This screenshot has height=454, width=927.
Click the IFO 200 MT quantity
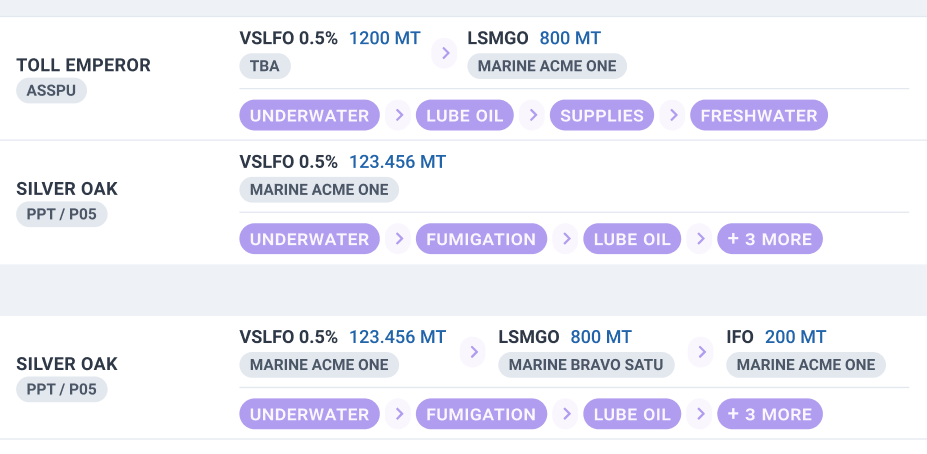click(795, 338)
